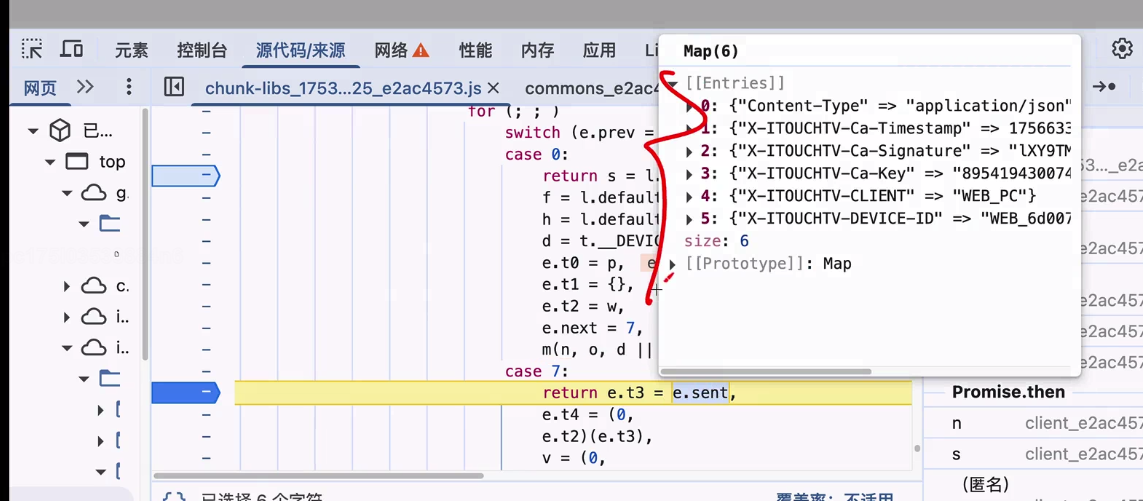Expand the [[Prototype]]: Map row

(x=673, y=264)
